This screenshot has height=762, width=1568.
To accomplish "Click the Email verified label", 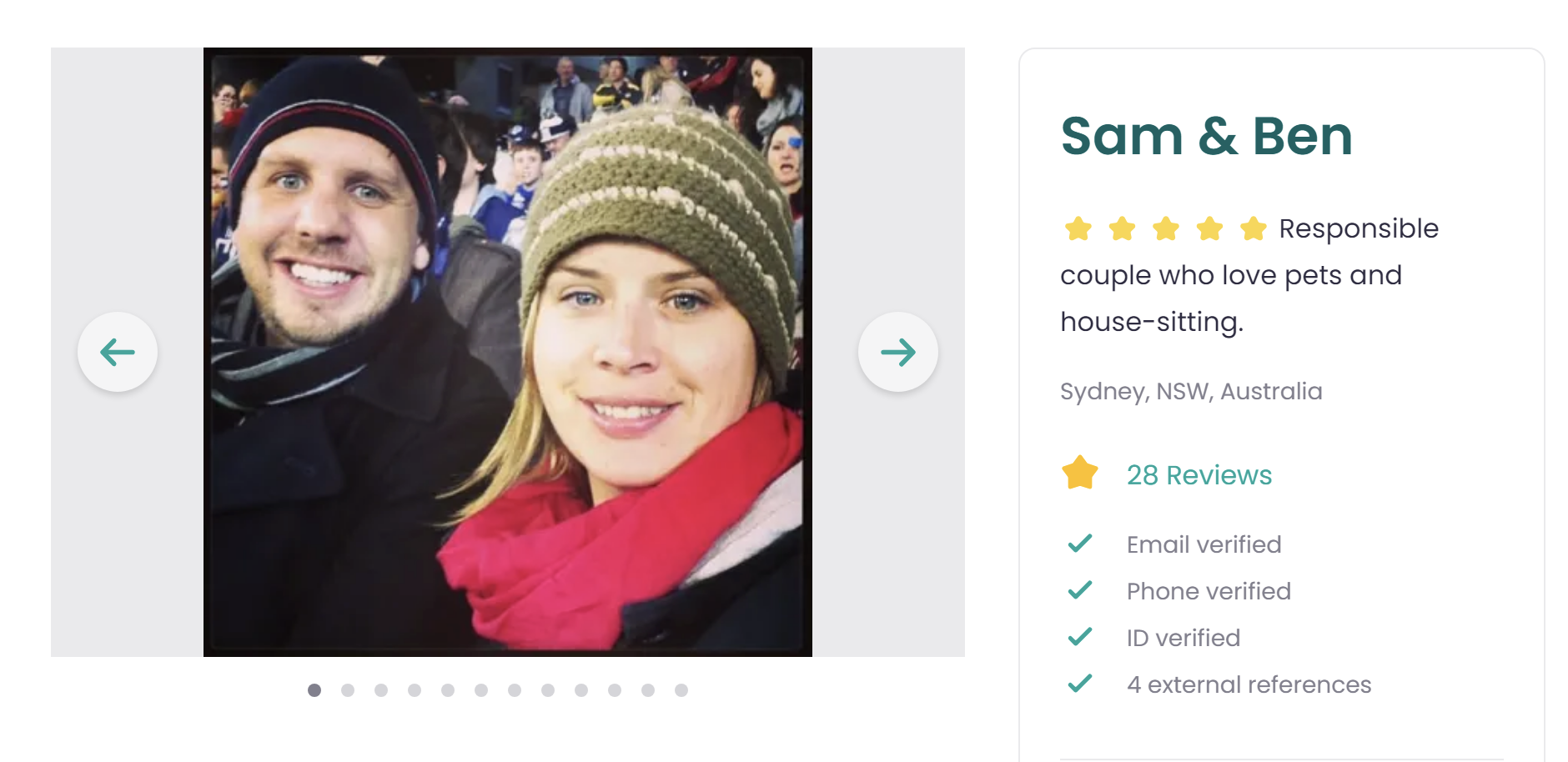I will 1204,544.
